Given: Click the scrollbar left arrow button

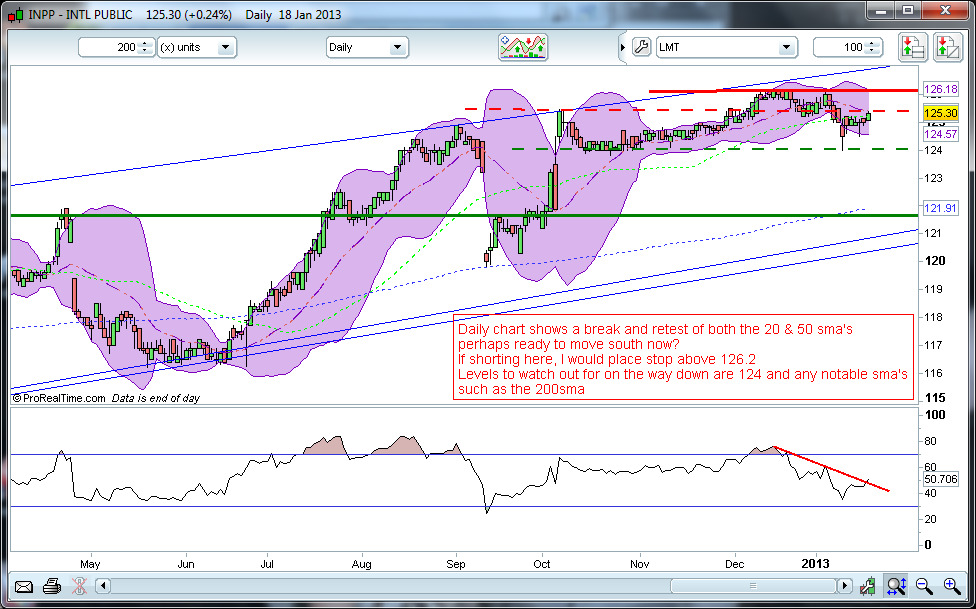Looking at the screenshot, I should [102, 586].
